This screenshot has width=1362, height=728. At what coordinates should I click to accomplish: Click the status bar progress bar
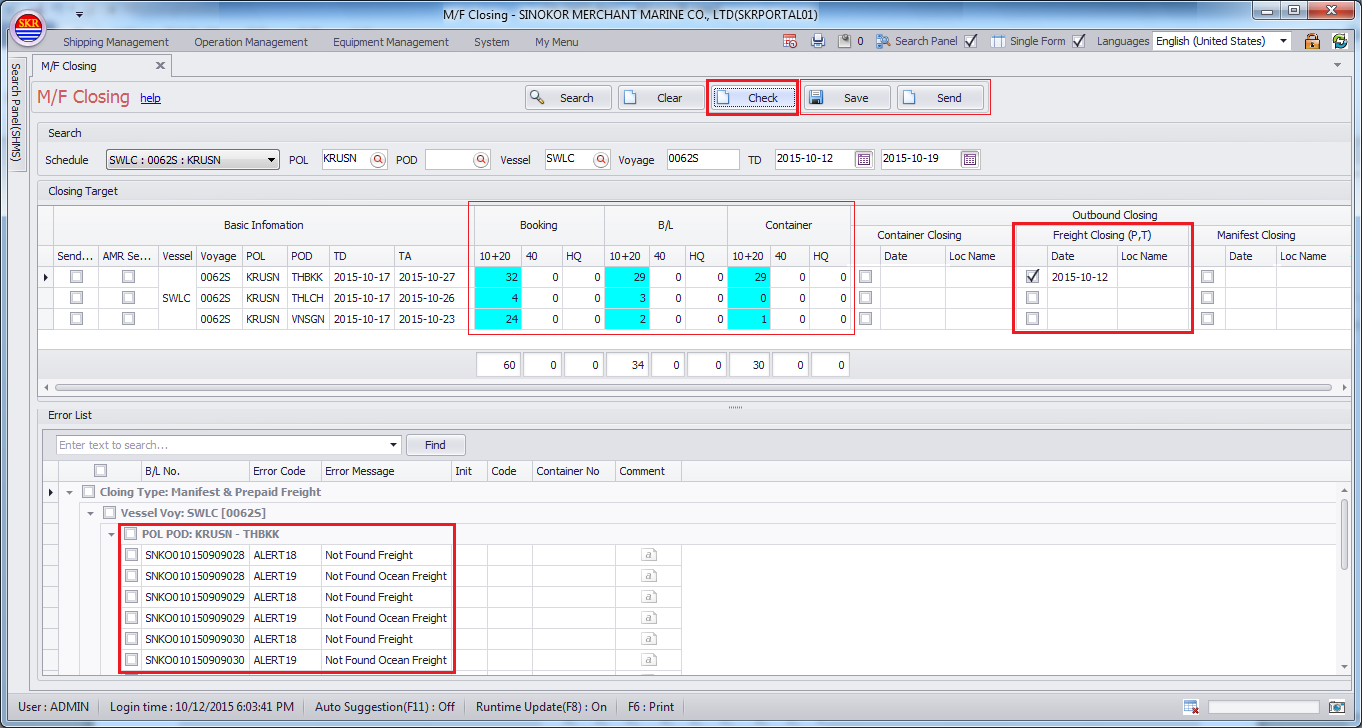pos(1263,707)
